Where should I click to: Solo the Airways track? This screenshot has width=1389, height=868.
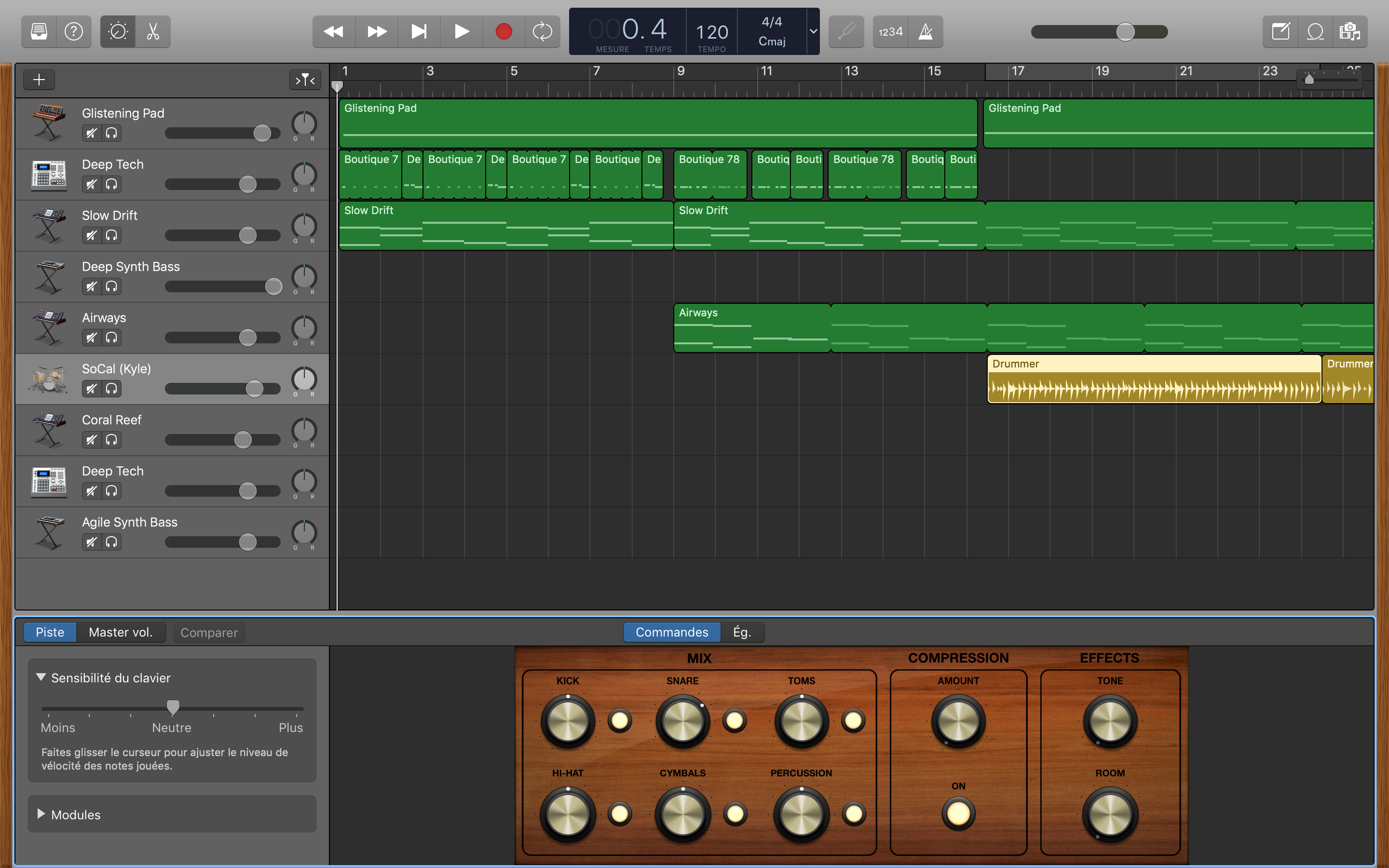tap(111, 338)
